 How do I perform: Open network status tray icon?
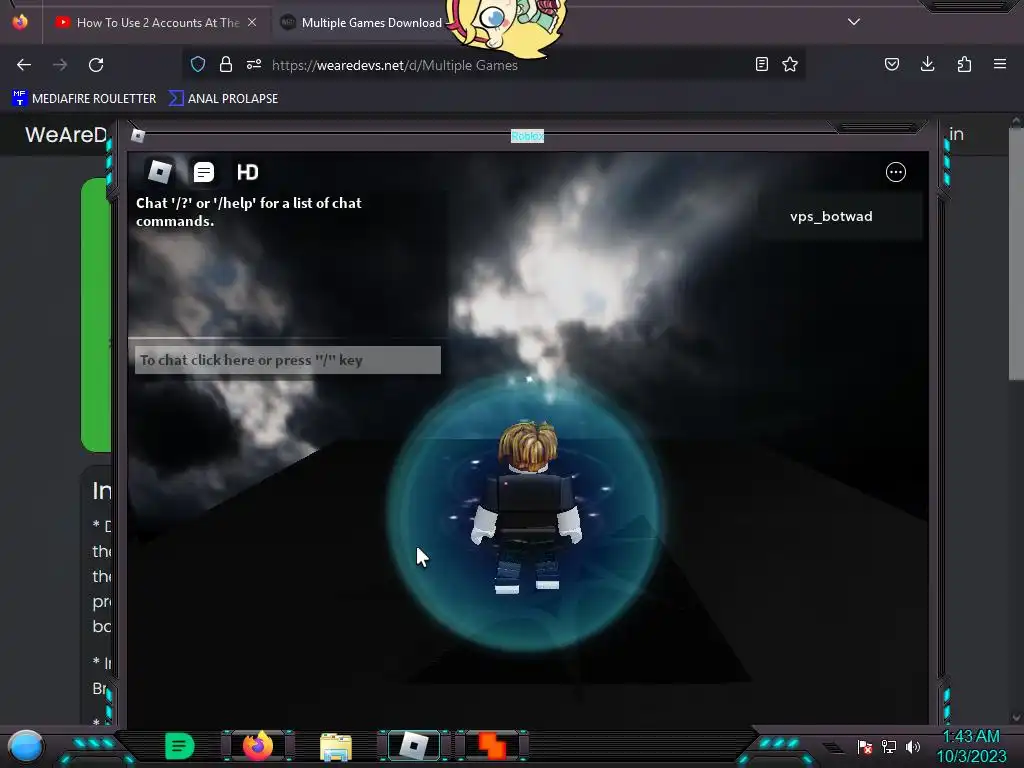(889, 746)
